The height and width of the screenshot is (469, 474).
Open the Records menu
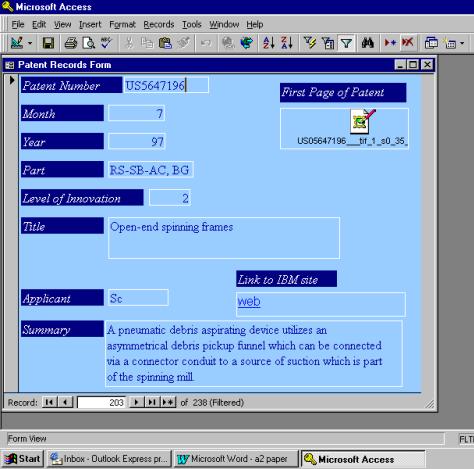click(159, 24)
